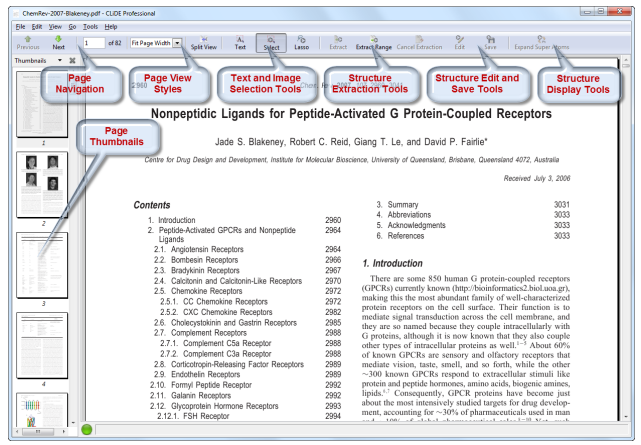Open the File menu

point(20,27)
